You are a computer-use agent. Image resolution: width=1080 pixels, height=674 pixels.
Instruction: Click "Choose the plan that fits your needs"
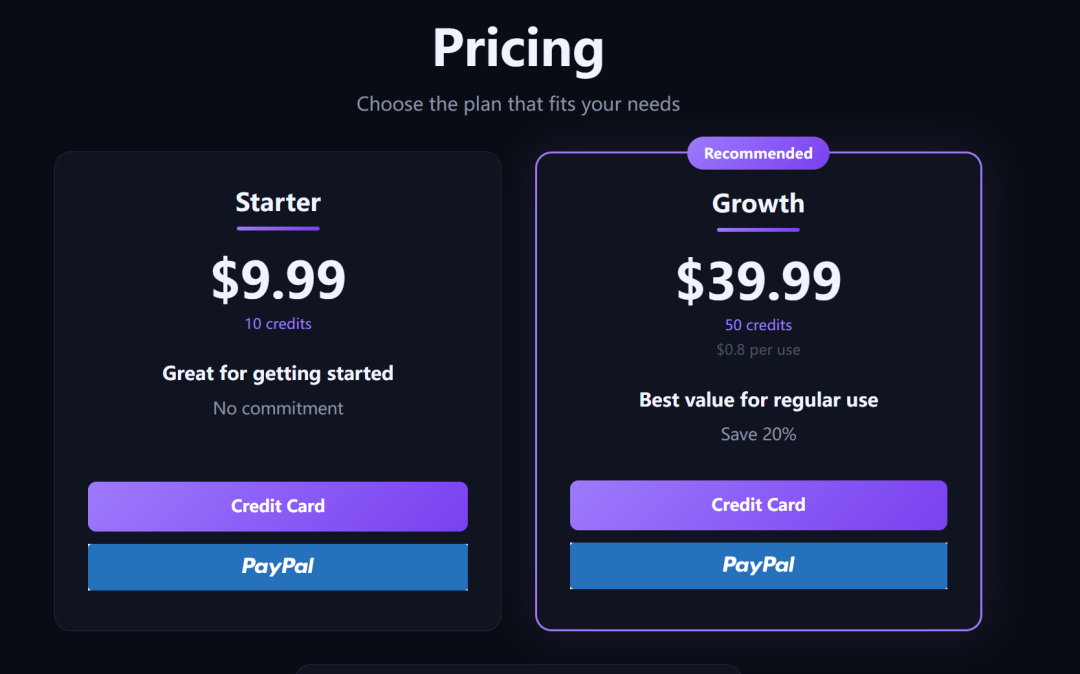518,104
